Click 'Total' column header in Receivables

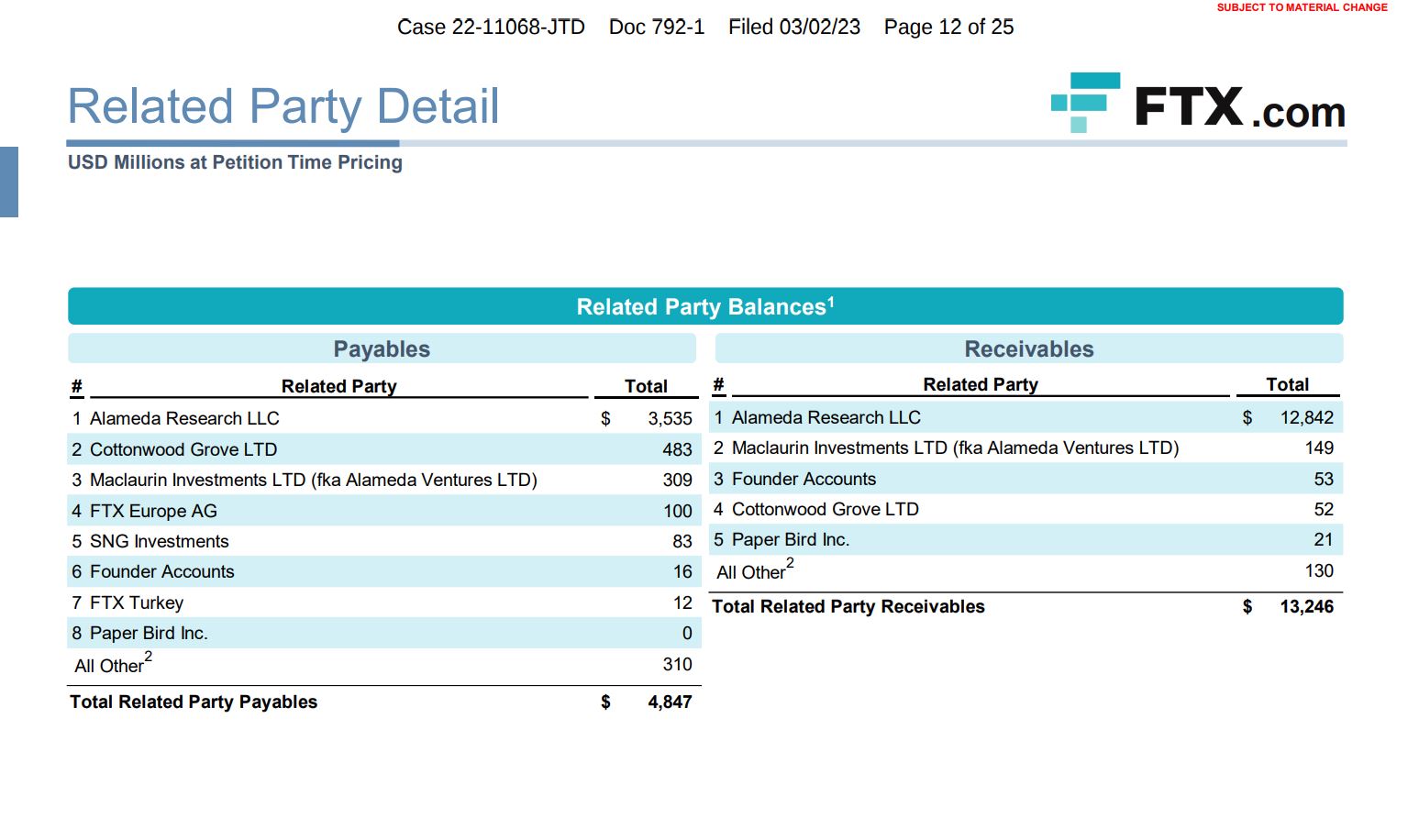[x=1288, y=384]
